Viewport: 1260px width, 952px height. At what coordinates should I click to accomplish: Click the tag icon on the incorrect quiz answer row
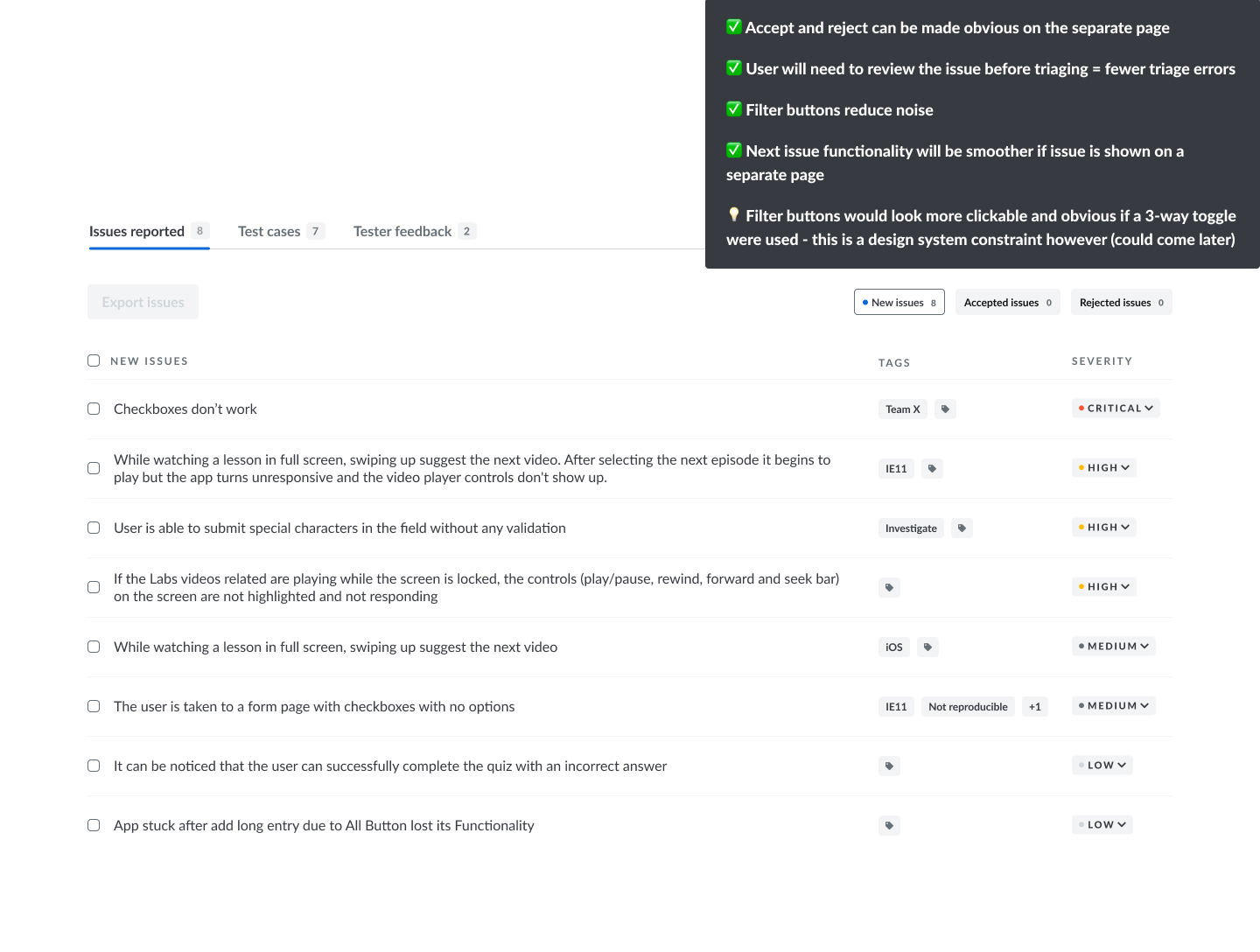point(889,766)
